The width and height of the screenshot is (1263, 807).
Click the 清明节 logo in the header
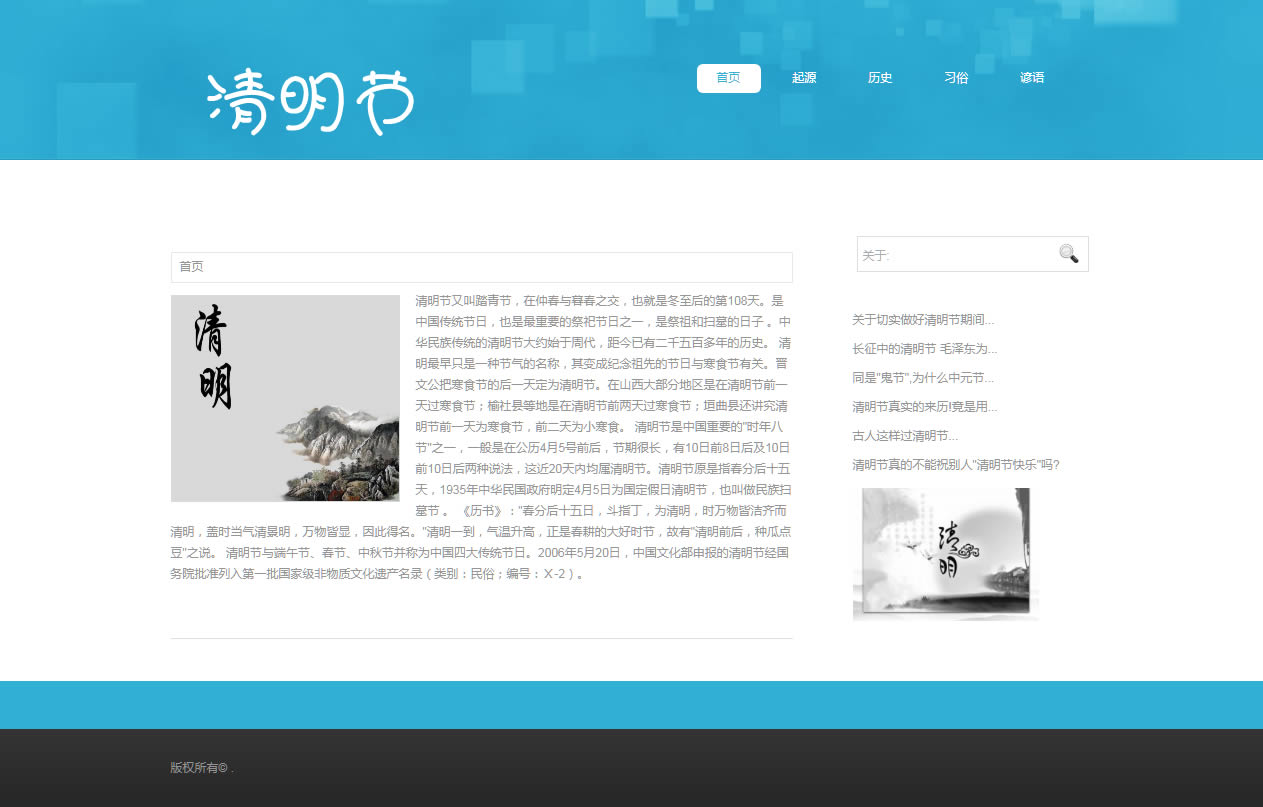[310, 102]
